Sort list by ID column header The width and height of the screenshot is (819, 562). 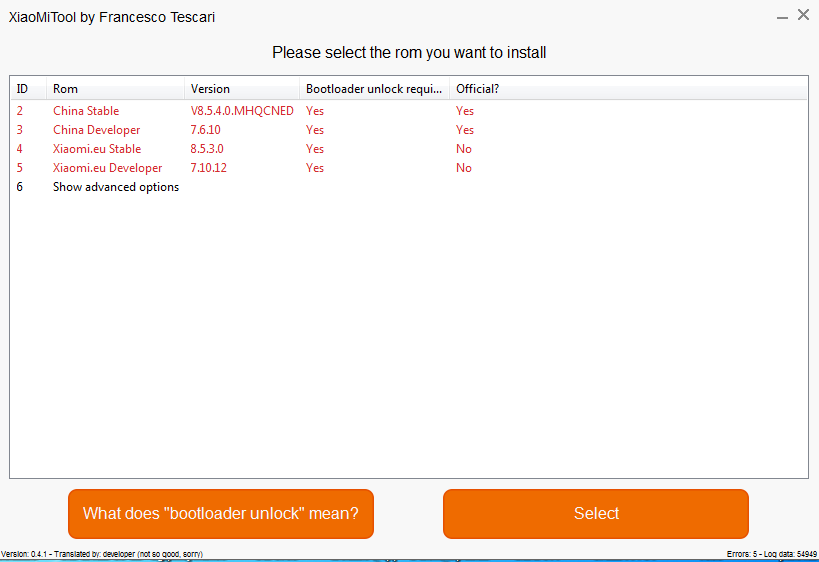tap(29, 89)
